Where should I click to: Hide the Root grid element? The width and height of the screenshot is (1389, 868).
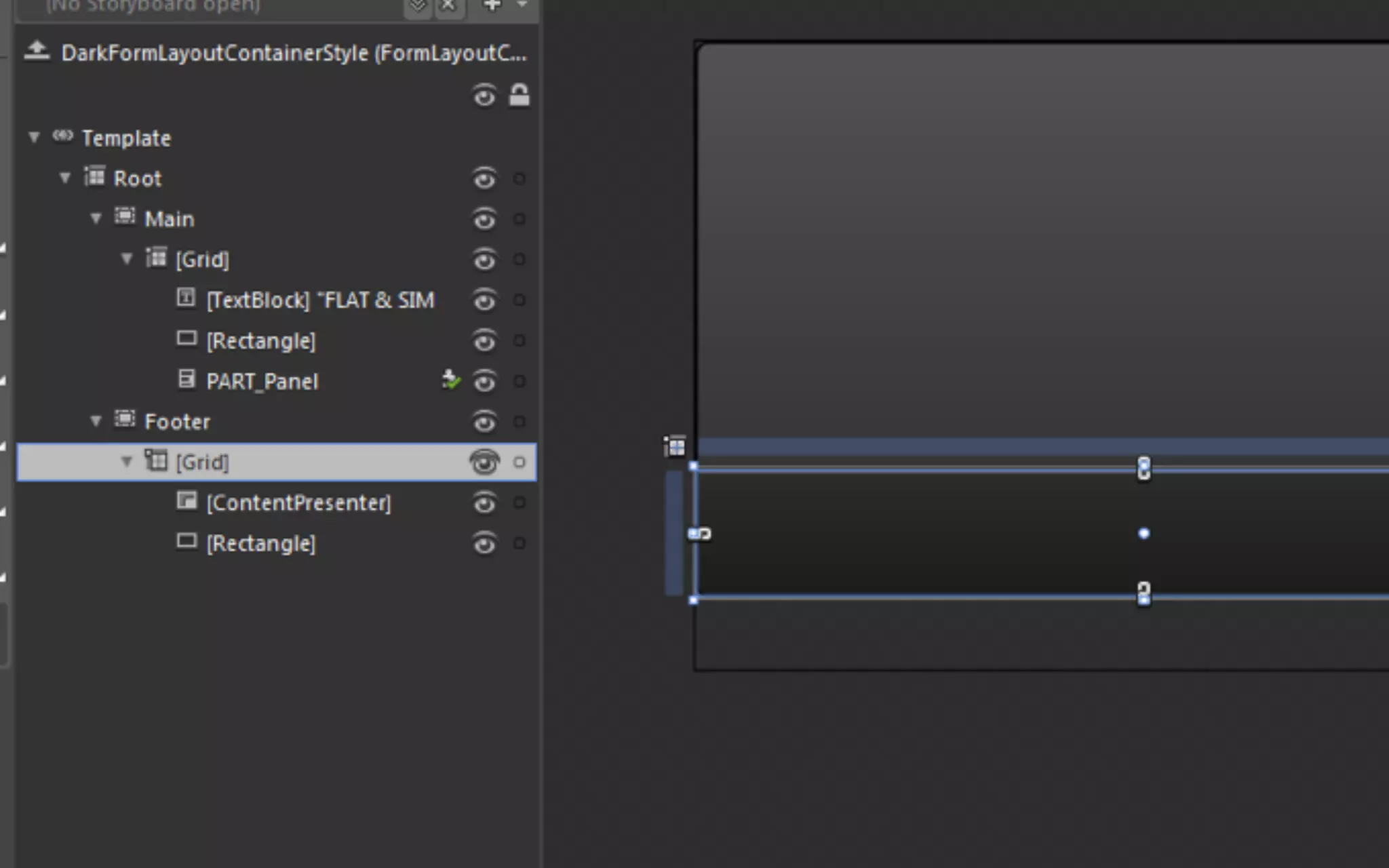click(484, 179)
